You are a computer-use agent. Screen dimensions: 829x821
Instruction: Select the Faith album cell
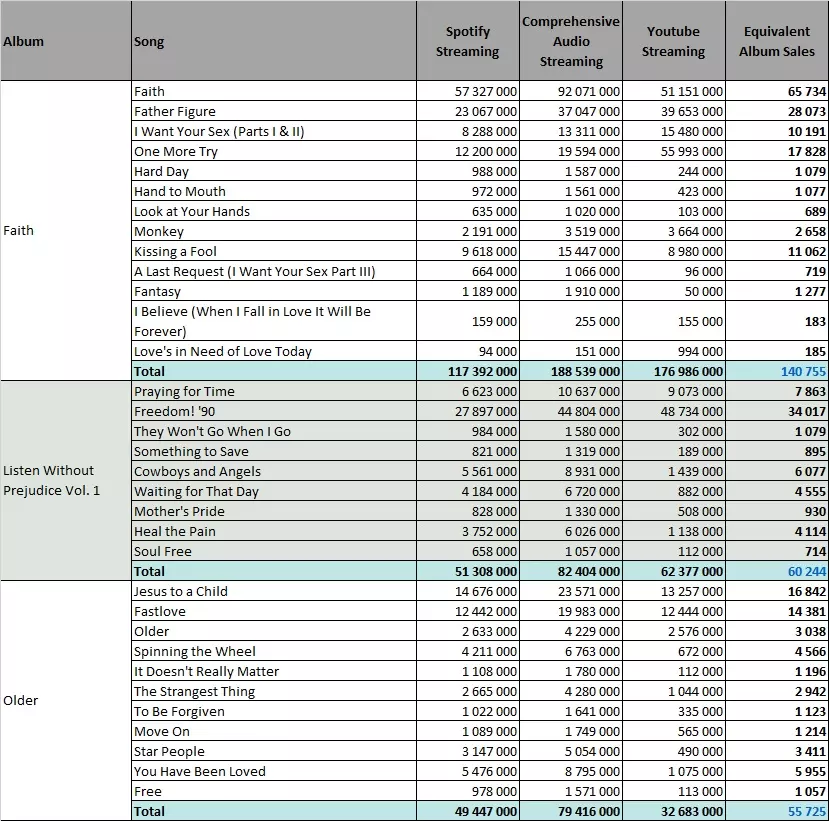point(66,230)
